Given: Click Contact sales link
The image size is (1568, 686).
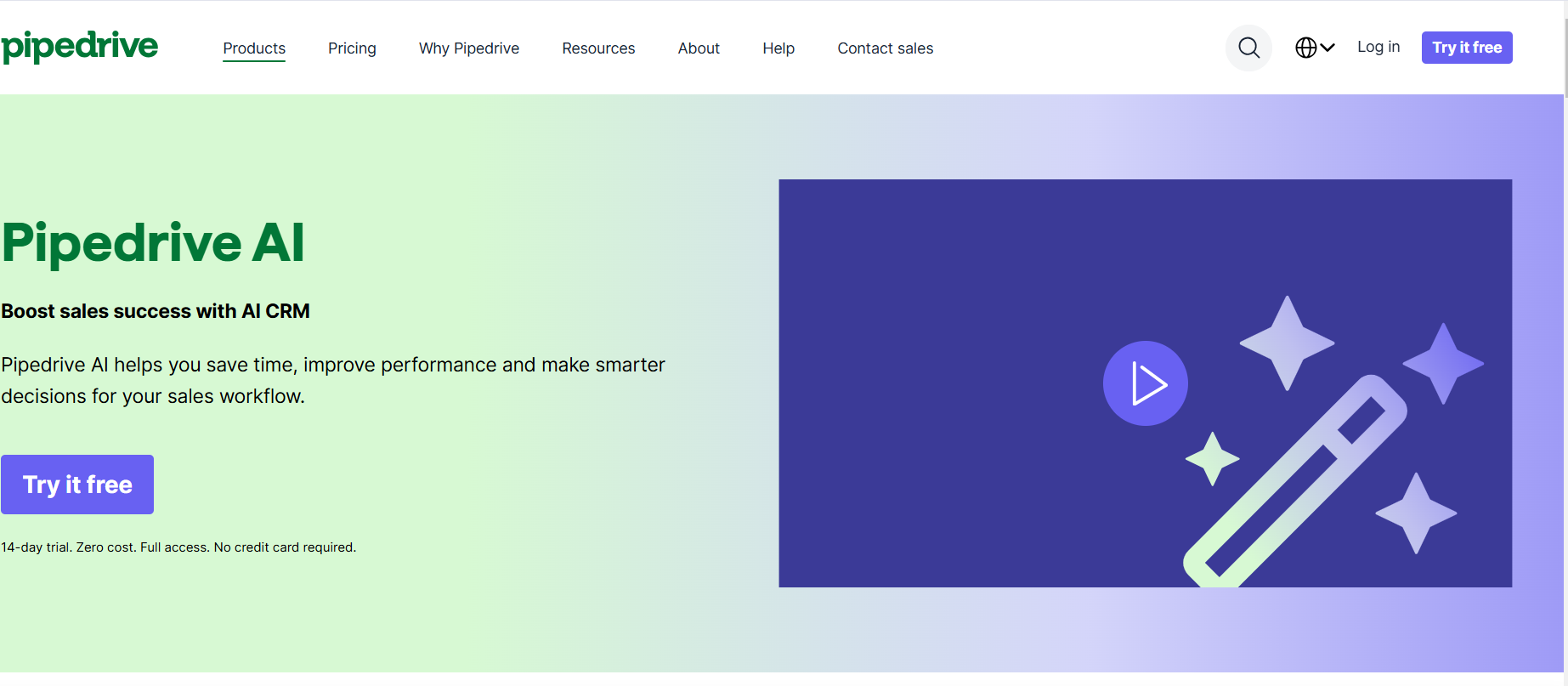Looking at the screenshot, I should [885, 48].
